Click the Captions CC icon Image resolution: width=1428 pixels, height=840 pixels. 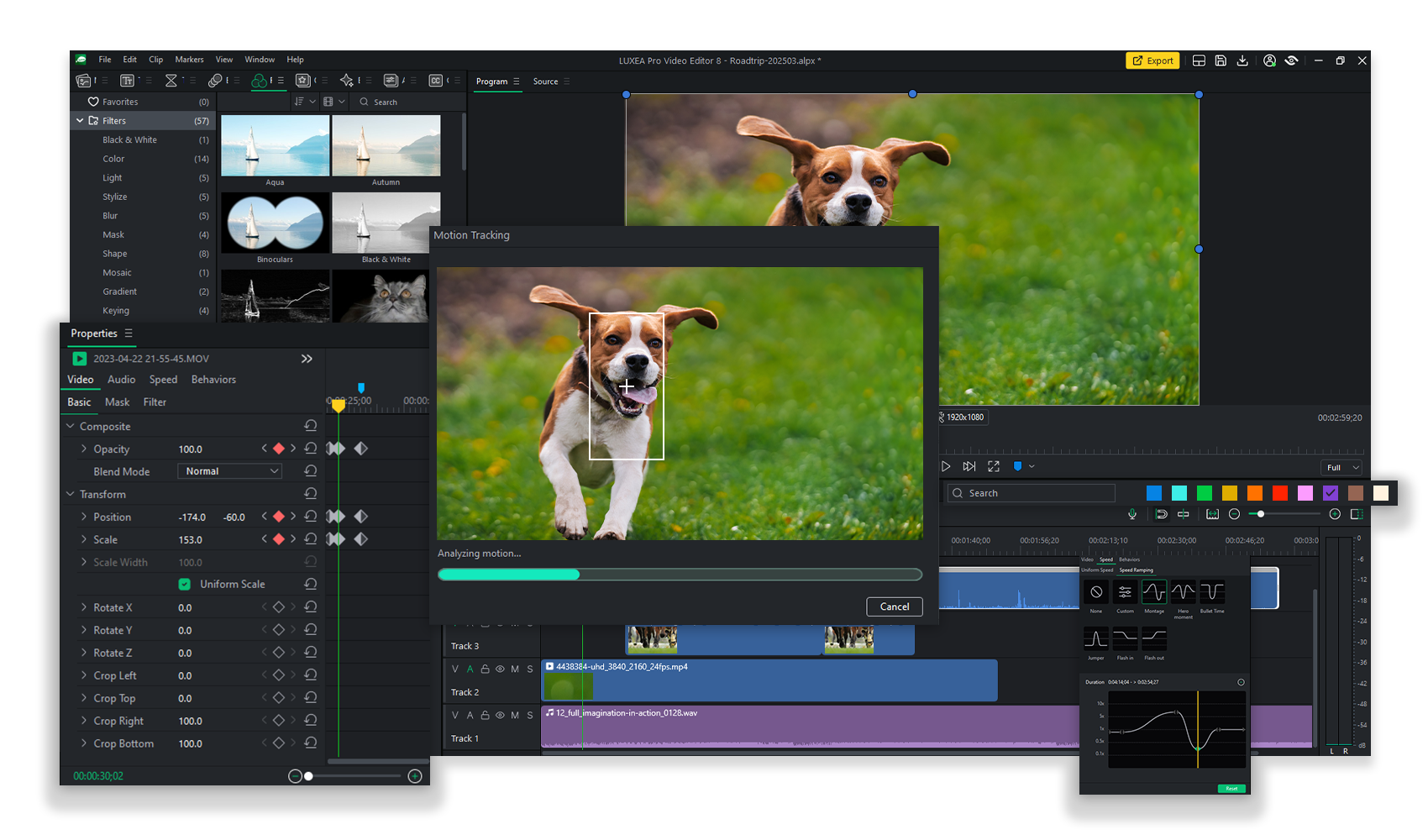point(435,81)
